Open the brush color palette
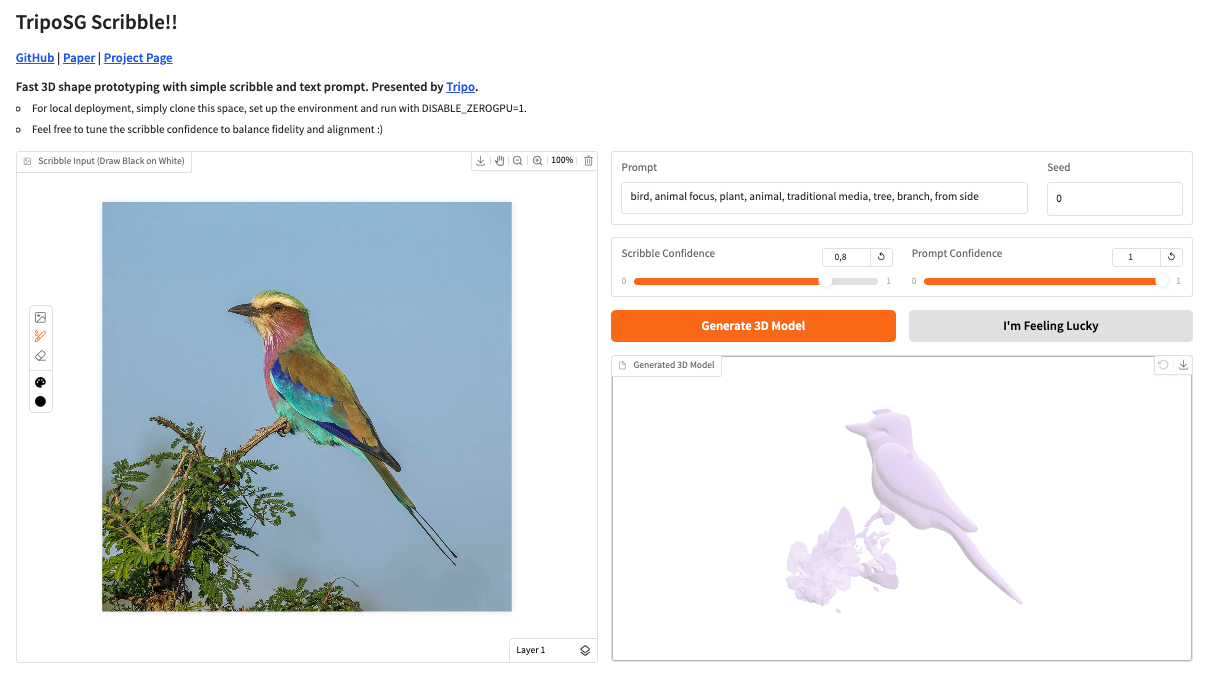Image resolution: width=1210 pixels, height=674 pixels. 41,382
